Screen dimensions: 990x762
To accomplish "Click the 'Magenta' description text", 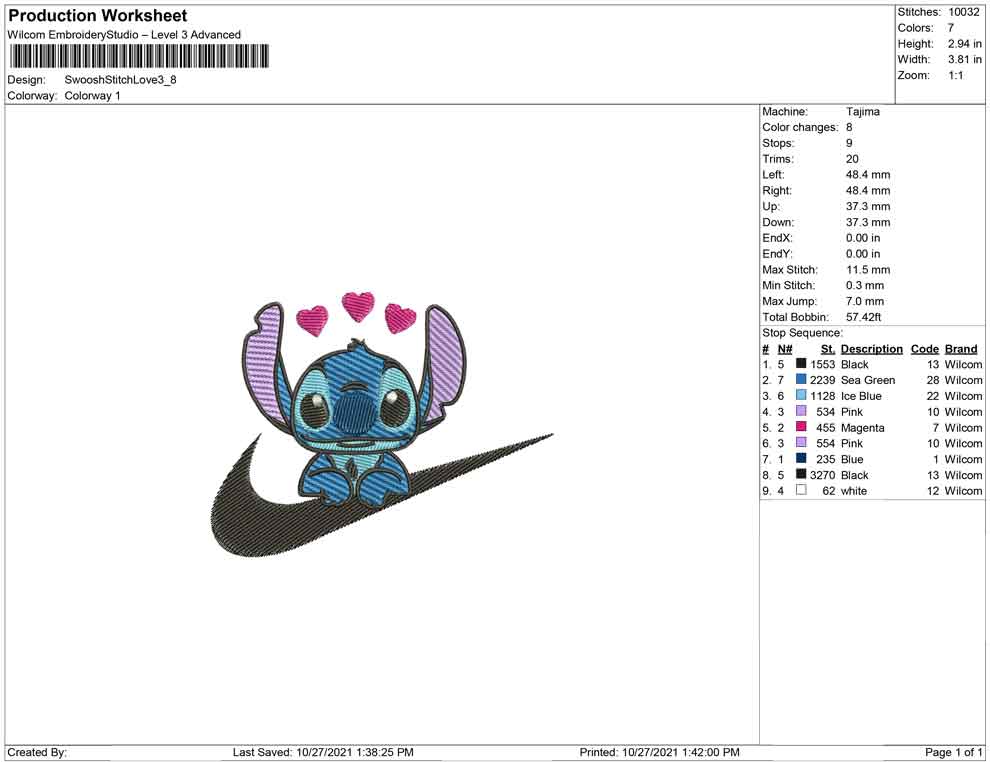I will [862, 427].
